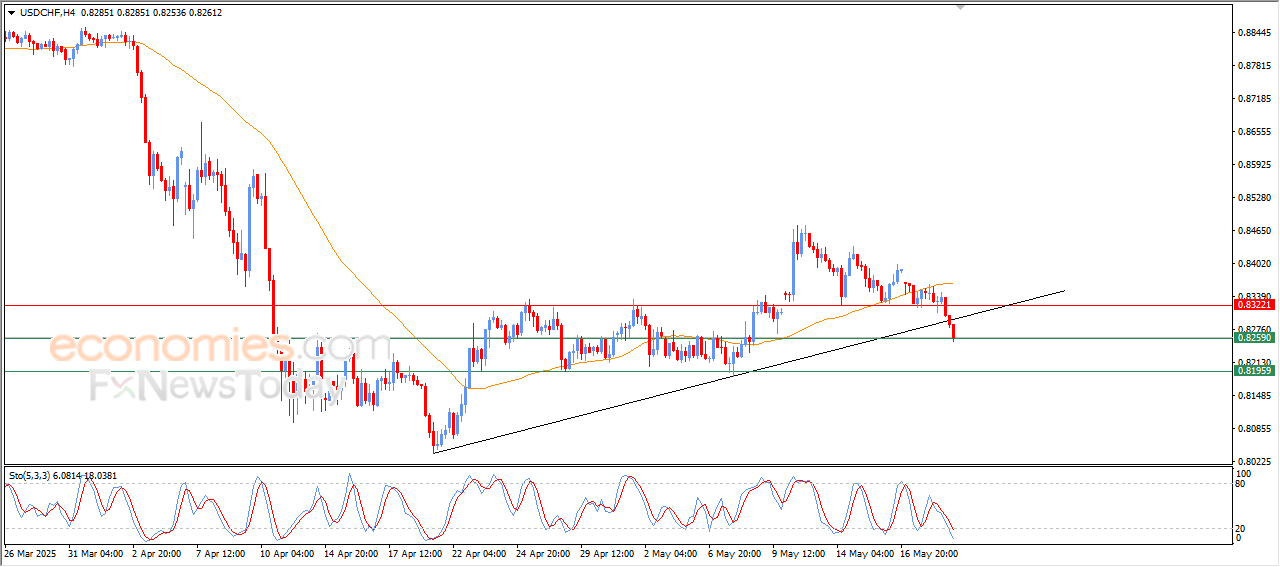
Task: Click the 26 Mar 2025 date label
Action: [x=31, y=552]
